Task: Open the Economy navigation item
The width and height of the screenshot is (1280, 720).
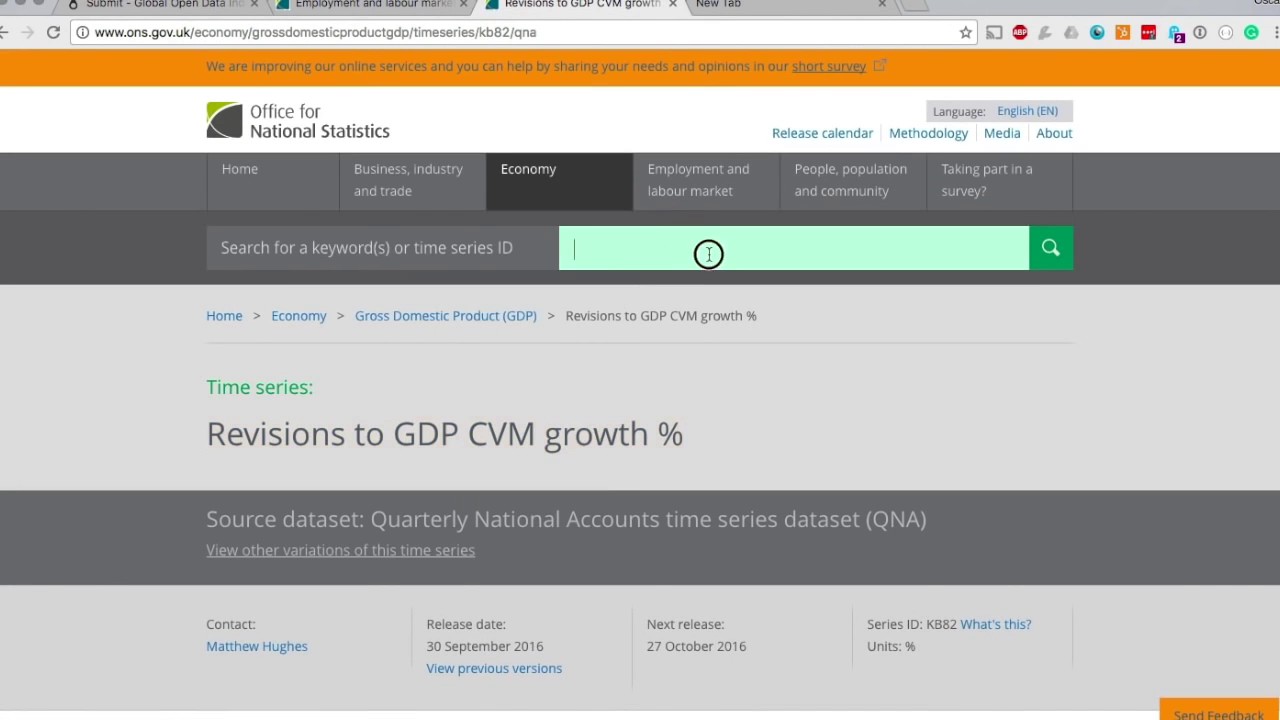Action: 559,181
